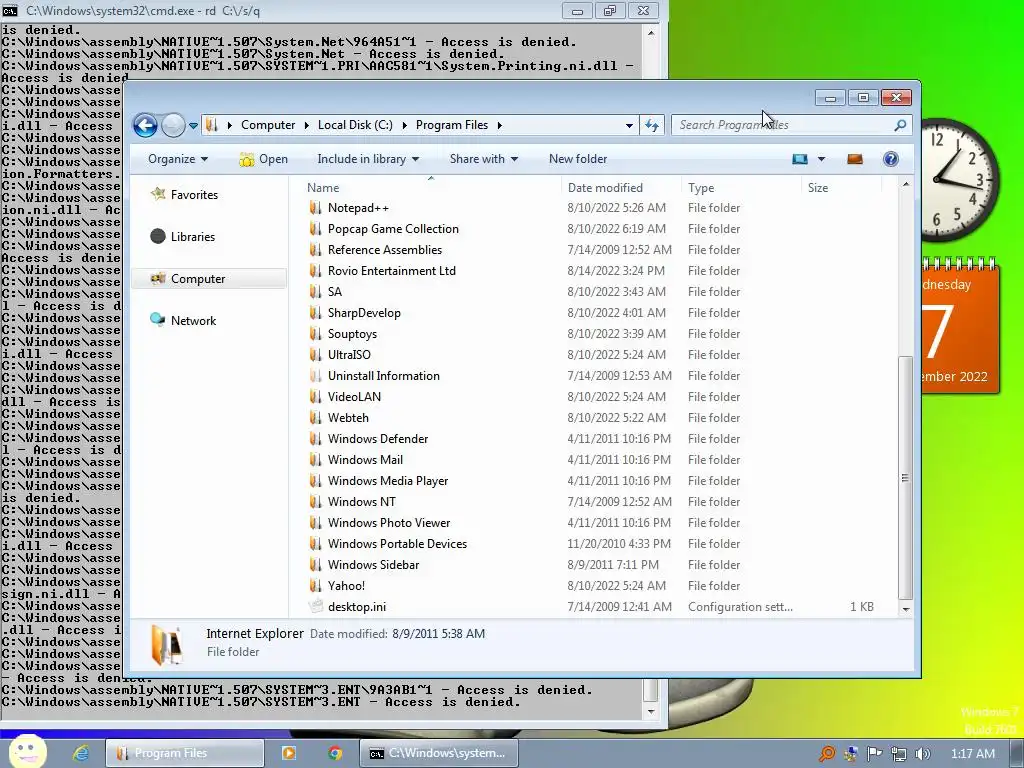
Task: Expand the arrow after Program Files breadcrumb
Action: point(500,125)
